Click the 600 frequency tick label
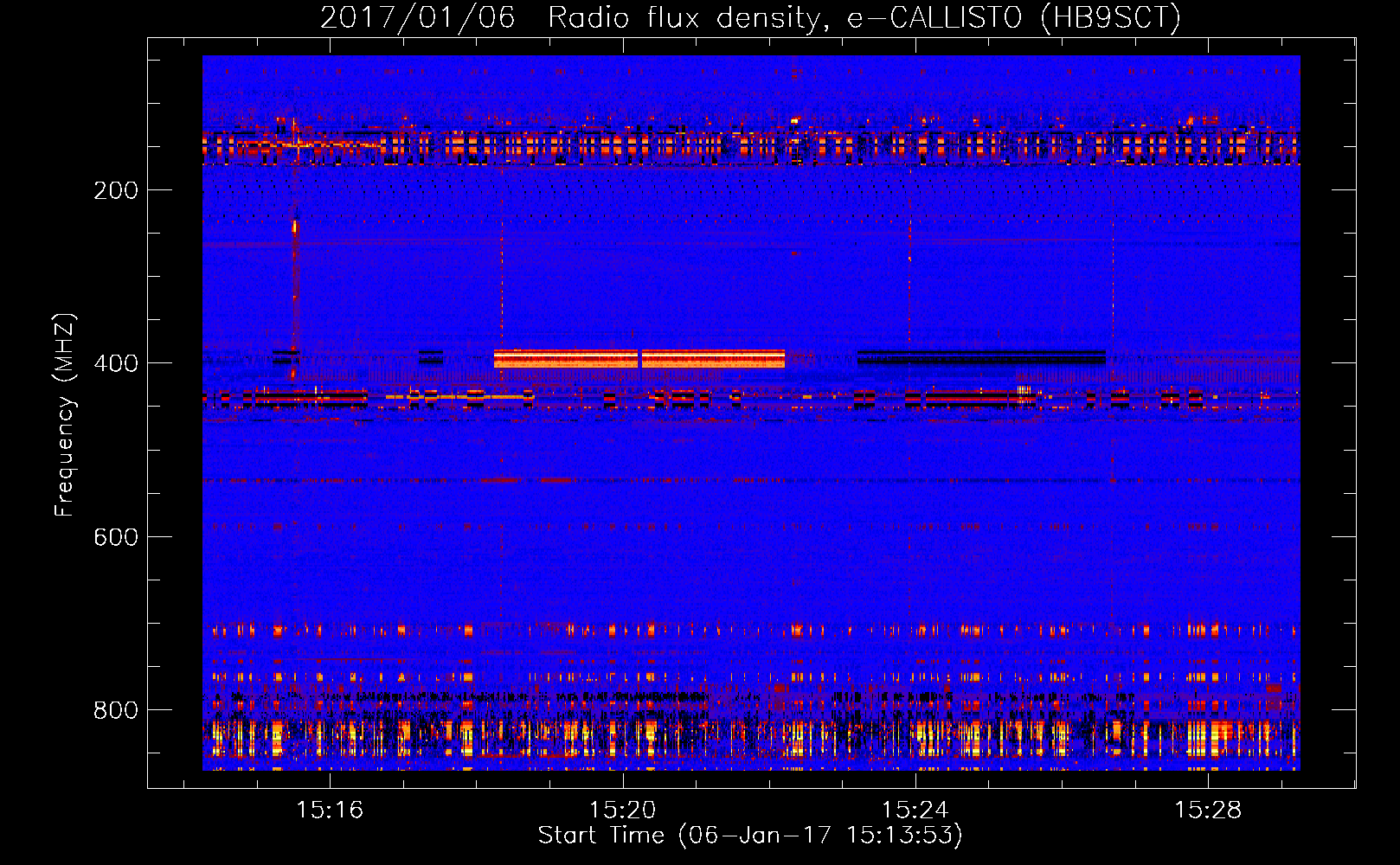Viewport: 1400px width, 865px height. tap(116, 537)
